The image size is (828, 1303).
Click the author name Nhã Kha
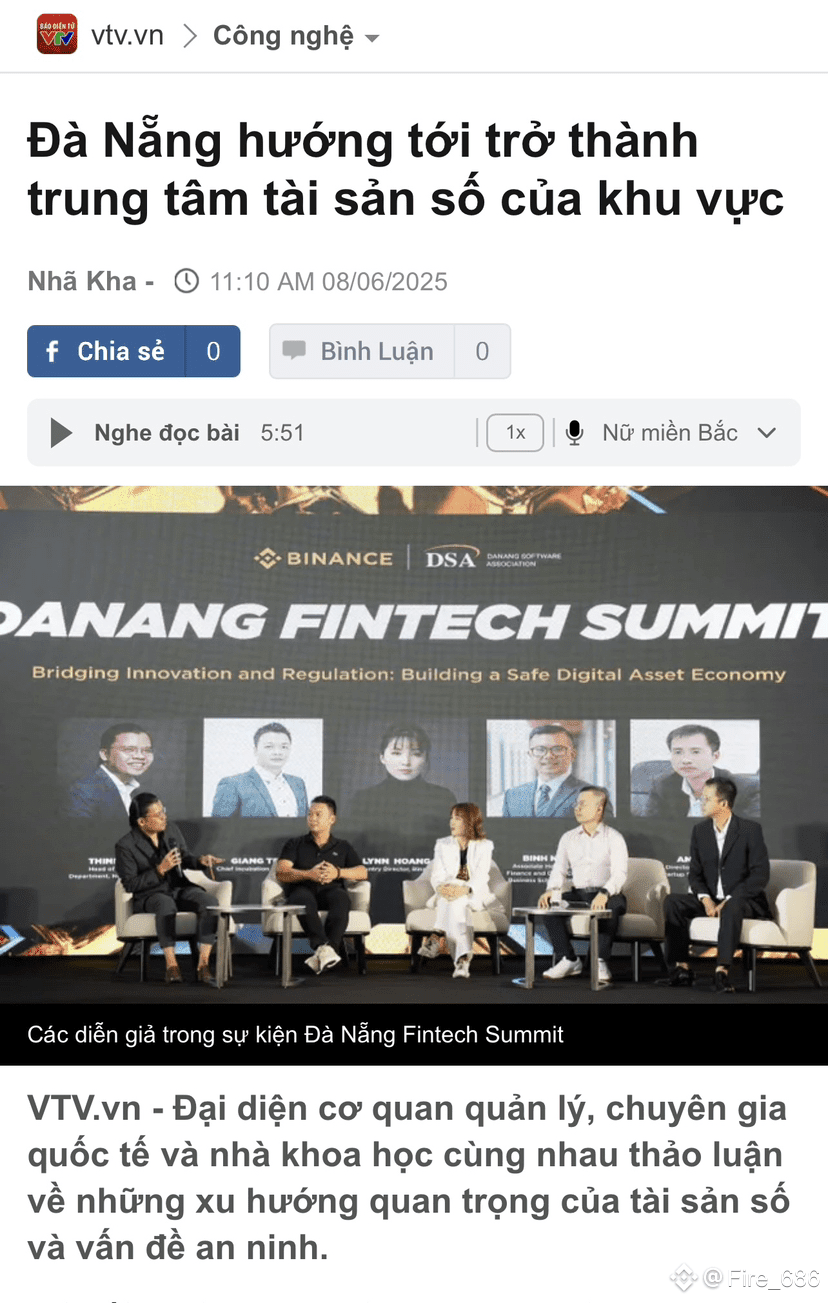pyautogui.click(x=82, y=281)
